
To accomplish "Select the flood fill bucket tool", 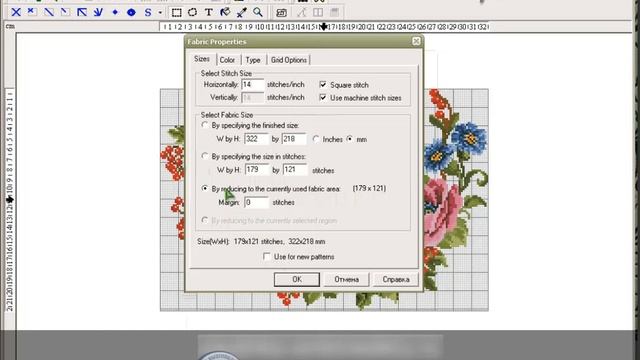I will [x=225, y=12].
